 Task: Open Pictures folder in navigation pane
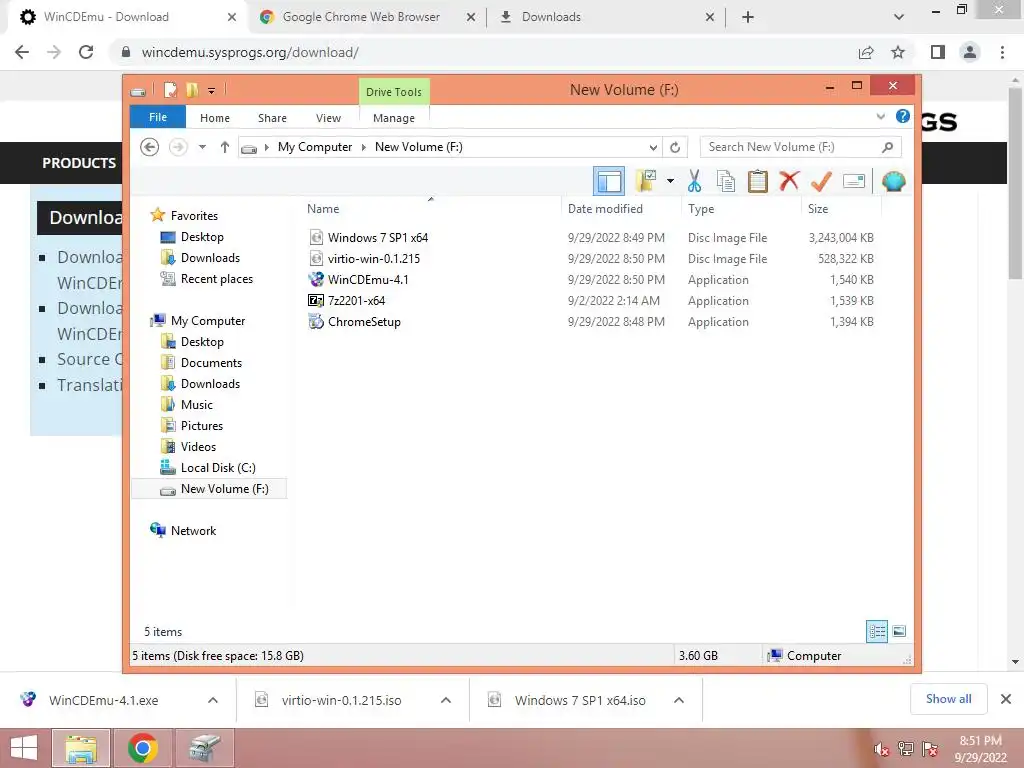coord(201,425)
